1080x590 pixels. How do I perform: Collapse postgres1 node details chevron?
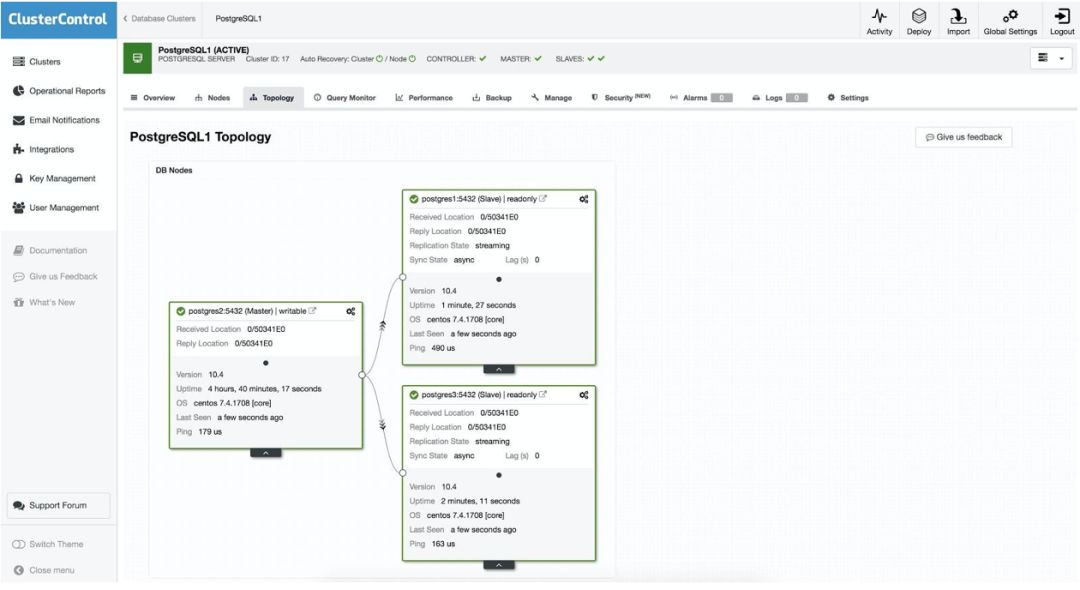[x=499, y=370]
